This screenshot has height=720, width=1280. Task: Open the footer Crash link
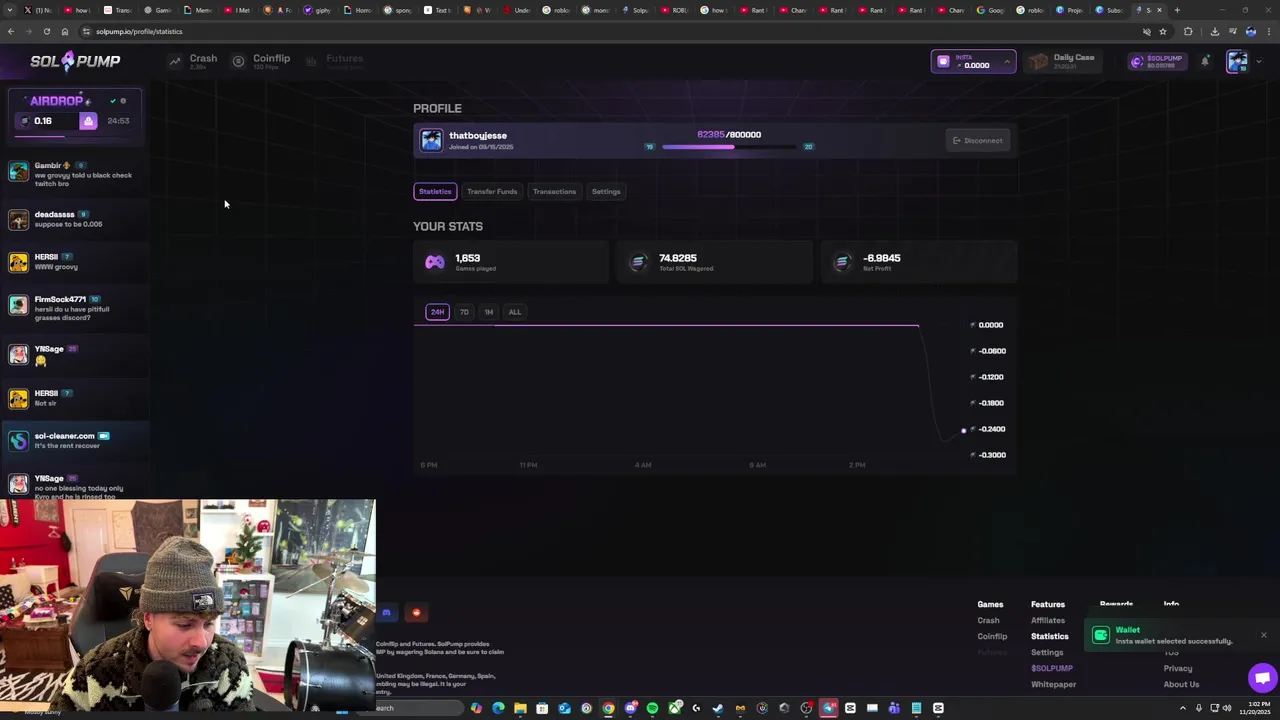click(988, 620)
